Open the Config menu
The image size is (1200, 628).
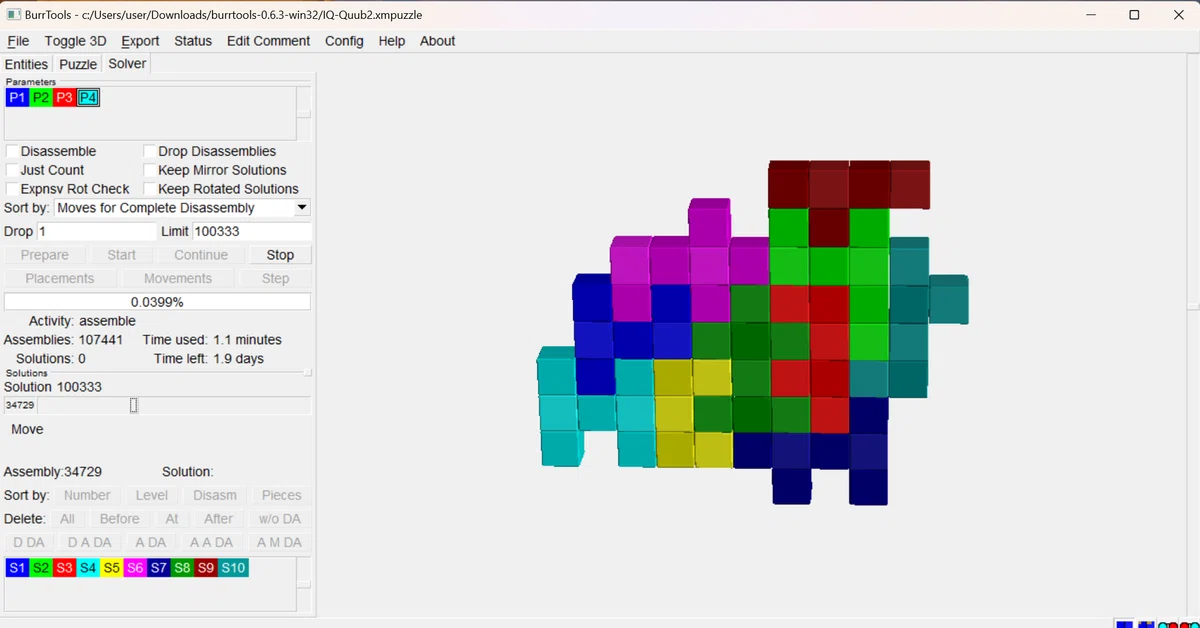[344, 41]
